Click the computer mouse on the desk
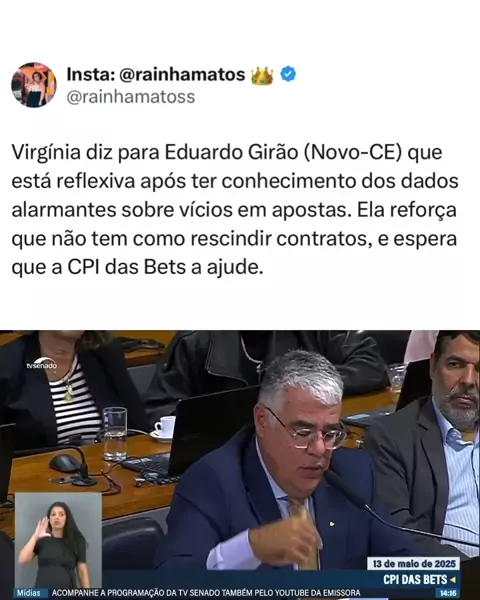This screenshot has height=600, width=480. tap(65, 462)
